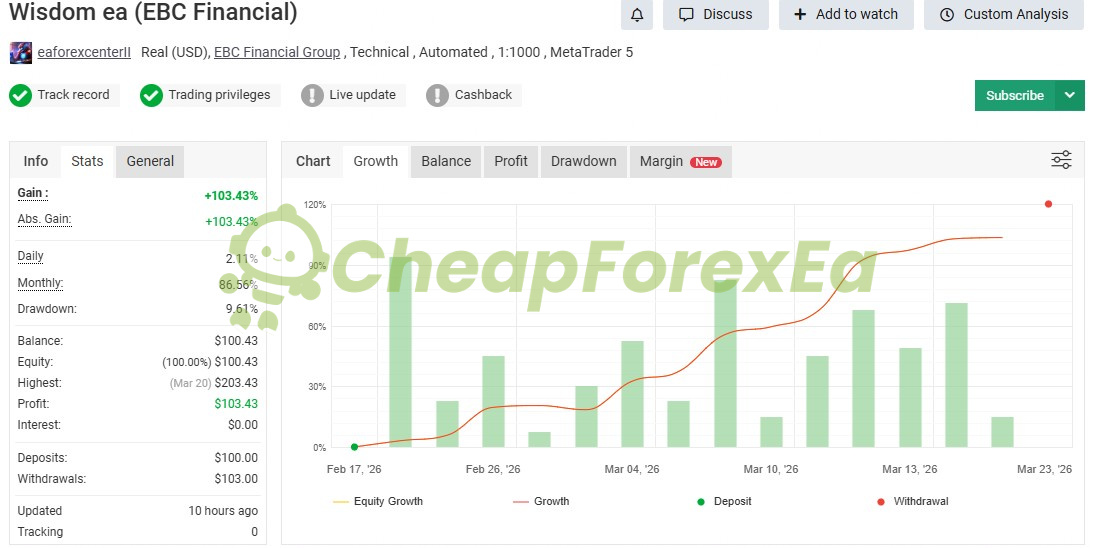The image size is (1096, 548).
Task: Click the Abs. Gain label
Action: coord(45,219)
